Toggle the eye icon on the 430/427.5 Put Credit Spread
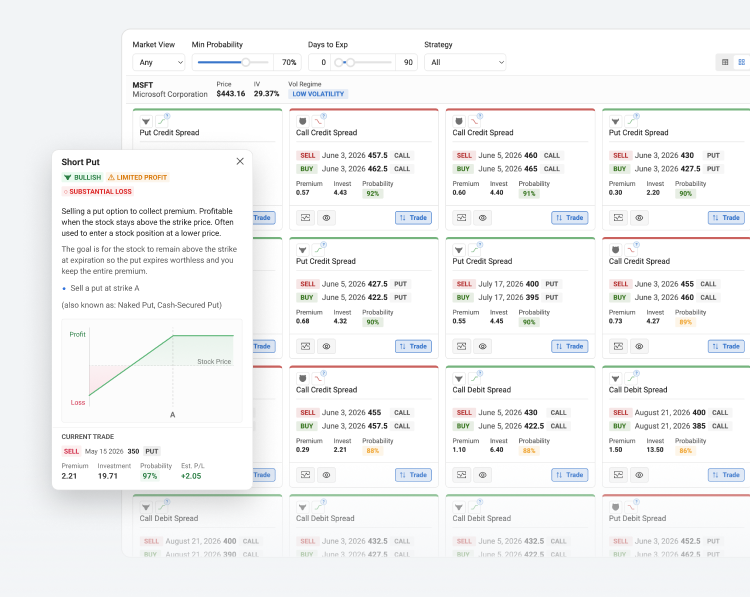 [639, 218]
